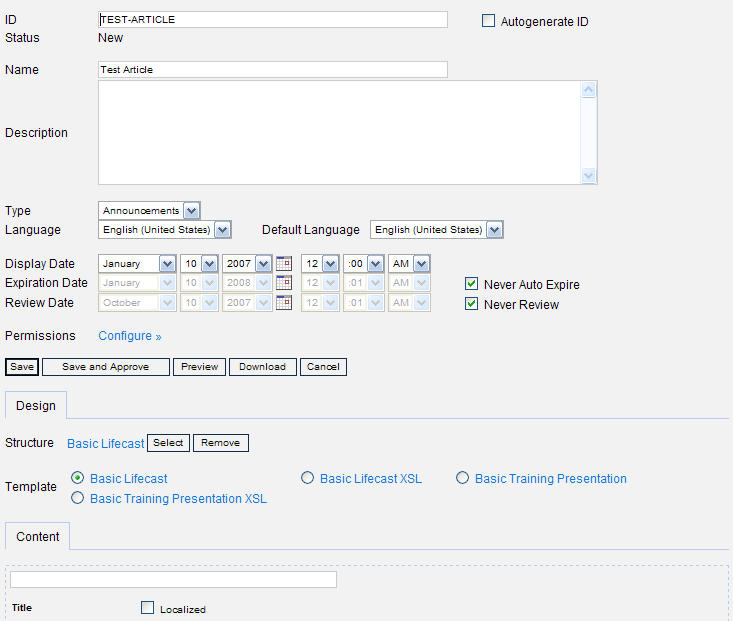This screenshot has width=733, height=621.
Task: Click the Description scrollbar down arrow
Action: pyautogui.click(x=589, y=175)
